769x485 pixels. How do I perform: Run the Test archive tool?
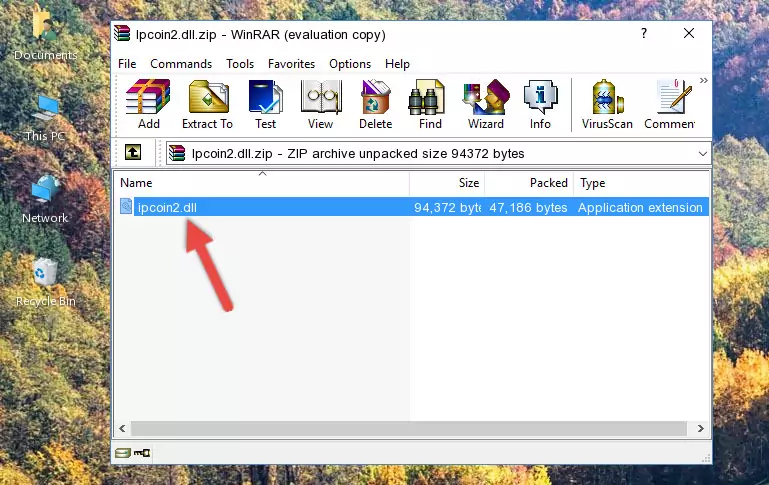(265, 104)
